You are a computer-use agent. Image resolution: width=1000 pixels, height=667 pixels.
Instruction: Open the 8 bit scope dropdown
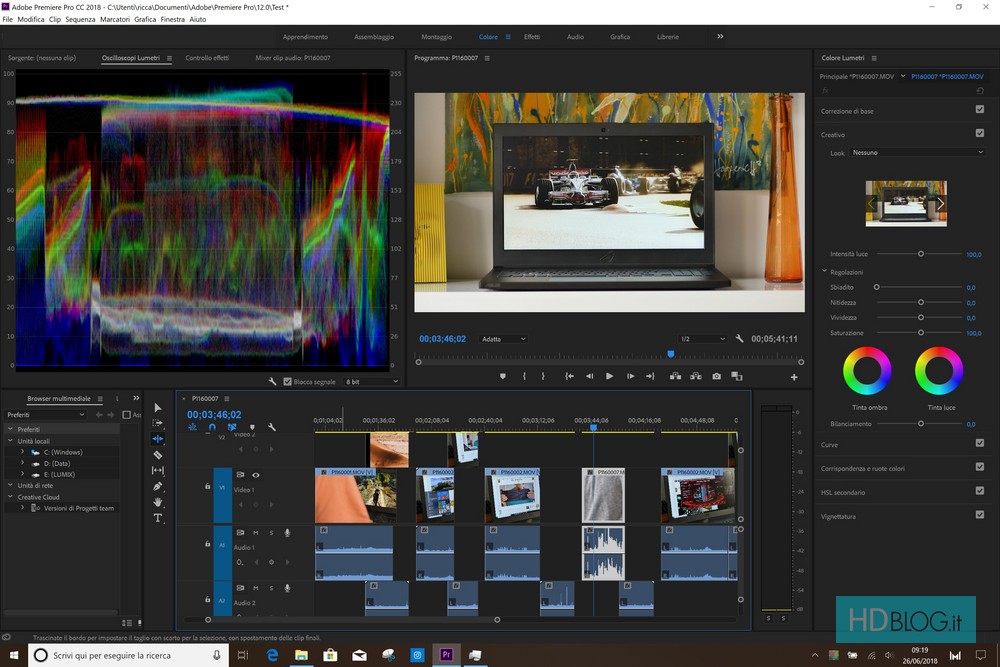[372, 381]
